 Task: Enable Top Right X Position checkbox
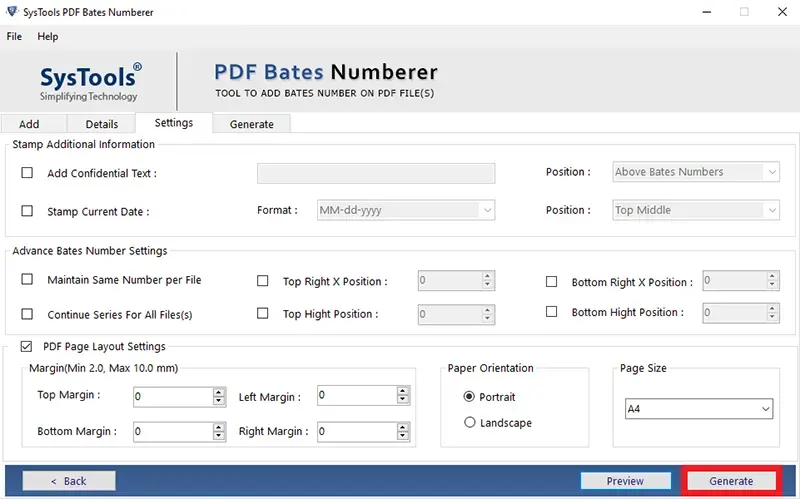pyautogui.click(x=262, y=281)
